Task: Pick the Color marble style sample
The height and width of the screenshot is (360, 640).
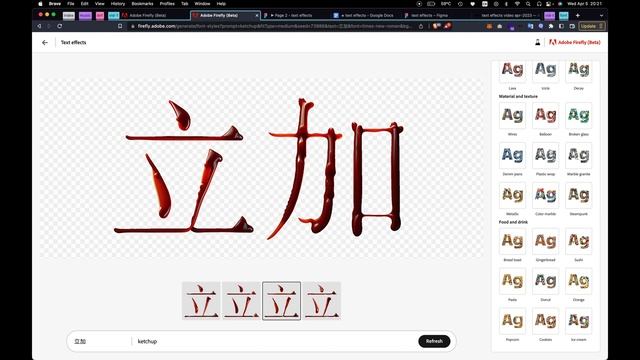Action: coord(545,196)
